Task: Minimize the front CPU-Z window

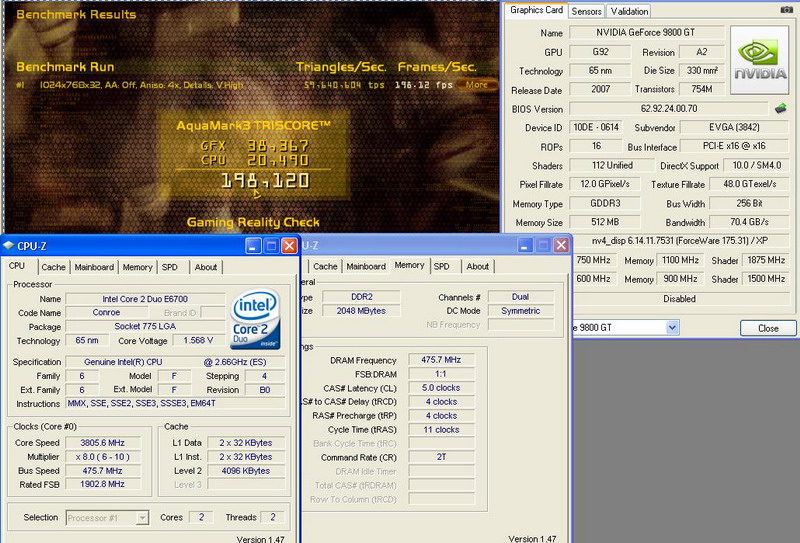Action: 253,246
